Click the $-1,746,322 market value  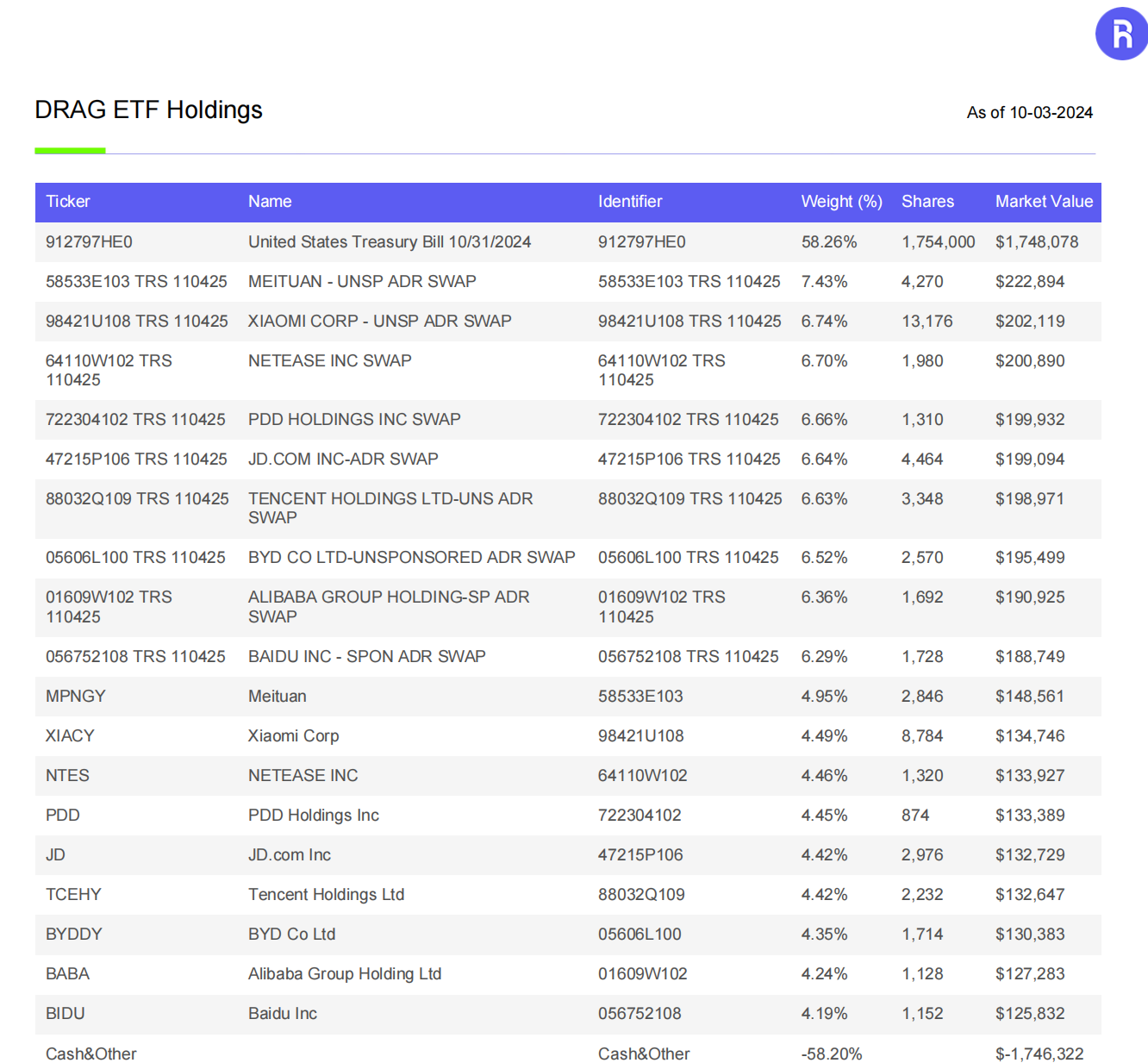coord(1039,1054)
